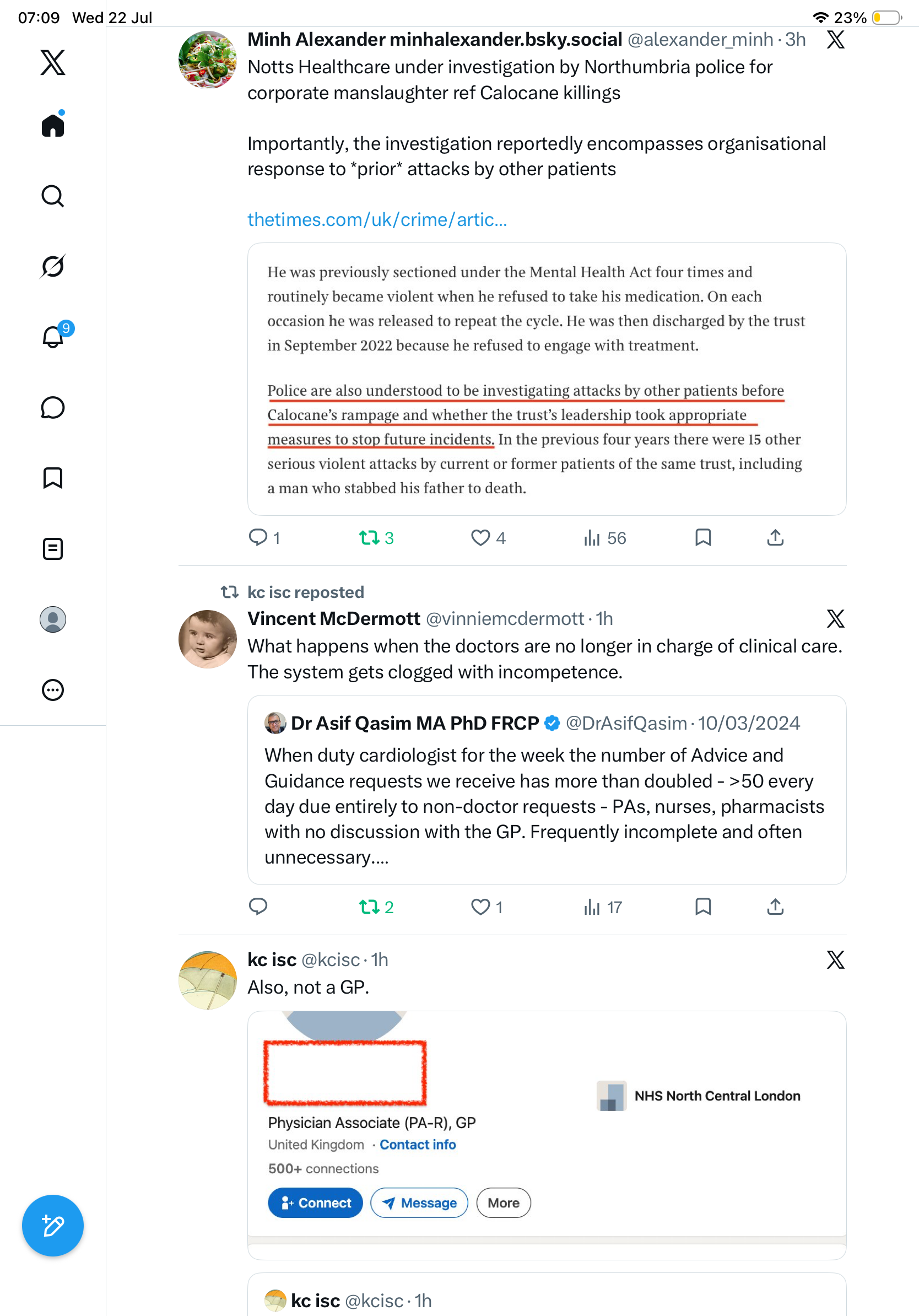View analytics showing 56 views
The image size is (919, 1316).
(x=604, y=538)
